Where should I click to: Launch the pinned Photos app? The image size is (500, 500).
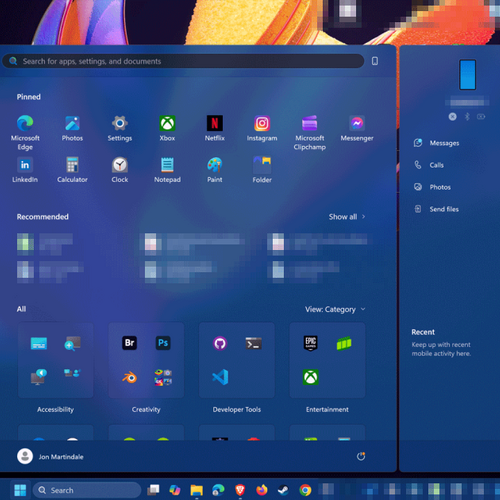pyautogui.click(x=72, y=128)
